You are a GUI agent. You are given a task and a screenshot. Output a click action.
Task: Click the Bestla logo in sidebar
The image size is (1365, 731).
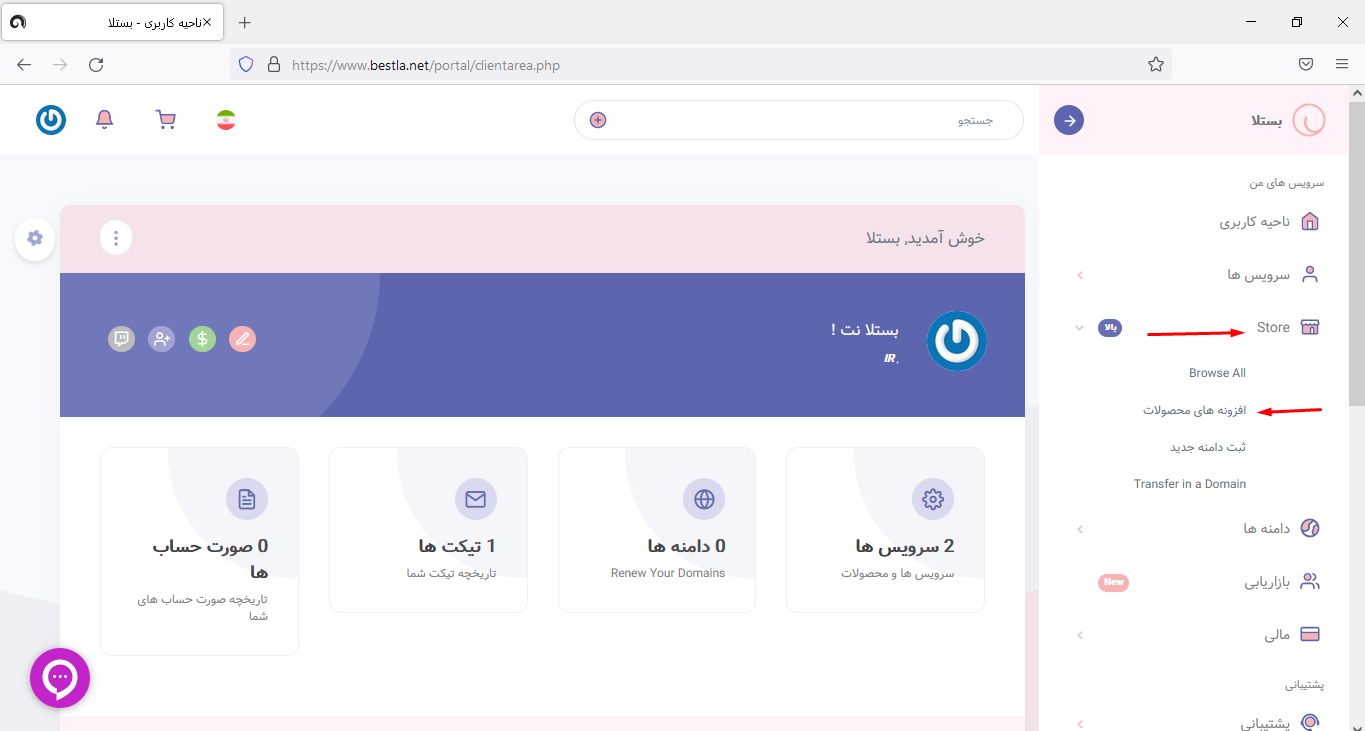pos(1309,120)
